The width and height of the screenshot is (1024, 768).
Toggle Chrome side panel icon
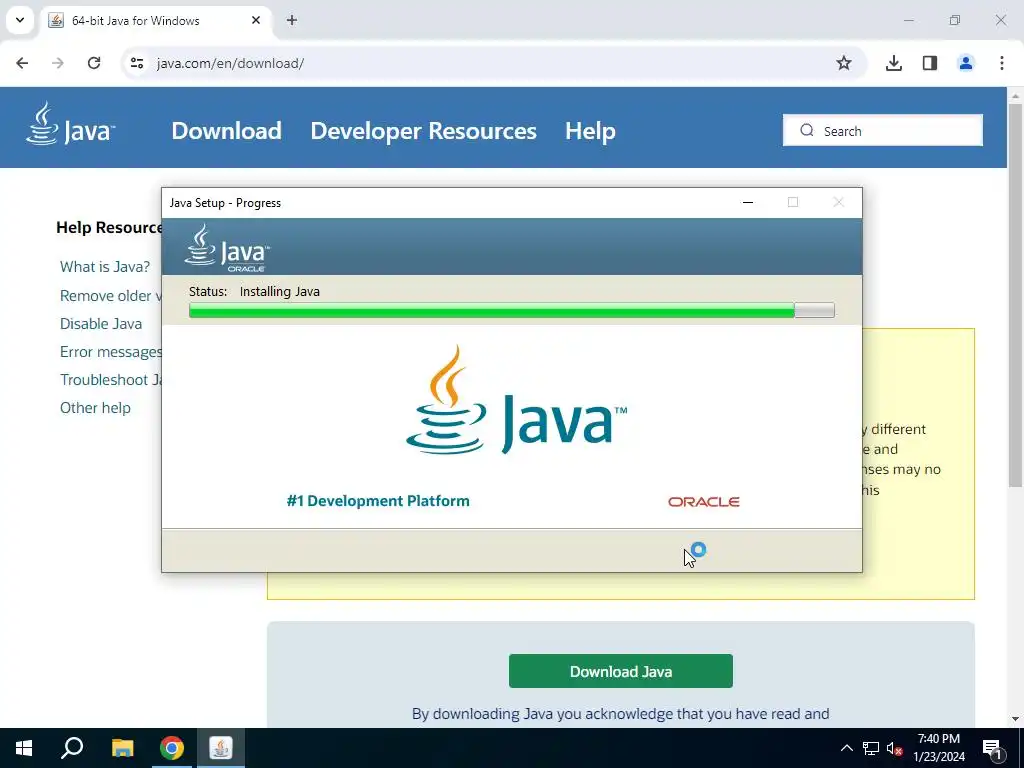pos(930,63)
